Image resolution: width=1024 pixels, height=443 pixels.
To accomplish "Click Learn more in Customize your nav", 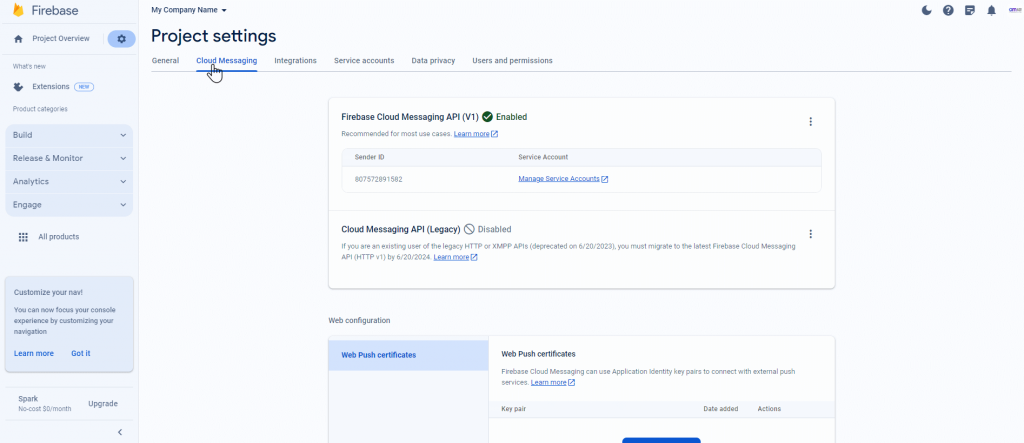I will (34, 353).
